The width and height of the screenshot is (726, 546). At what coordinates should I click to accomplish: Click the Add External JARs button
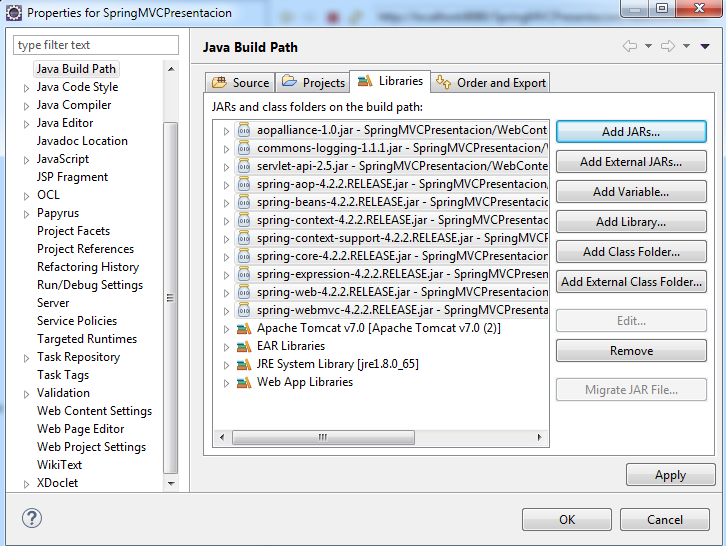(x=631, y=162)
